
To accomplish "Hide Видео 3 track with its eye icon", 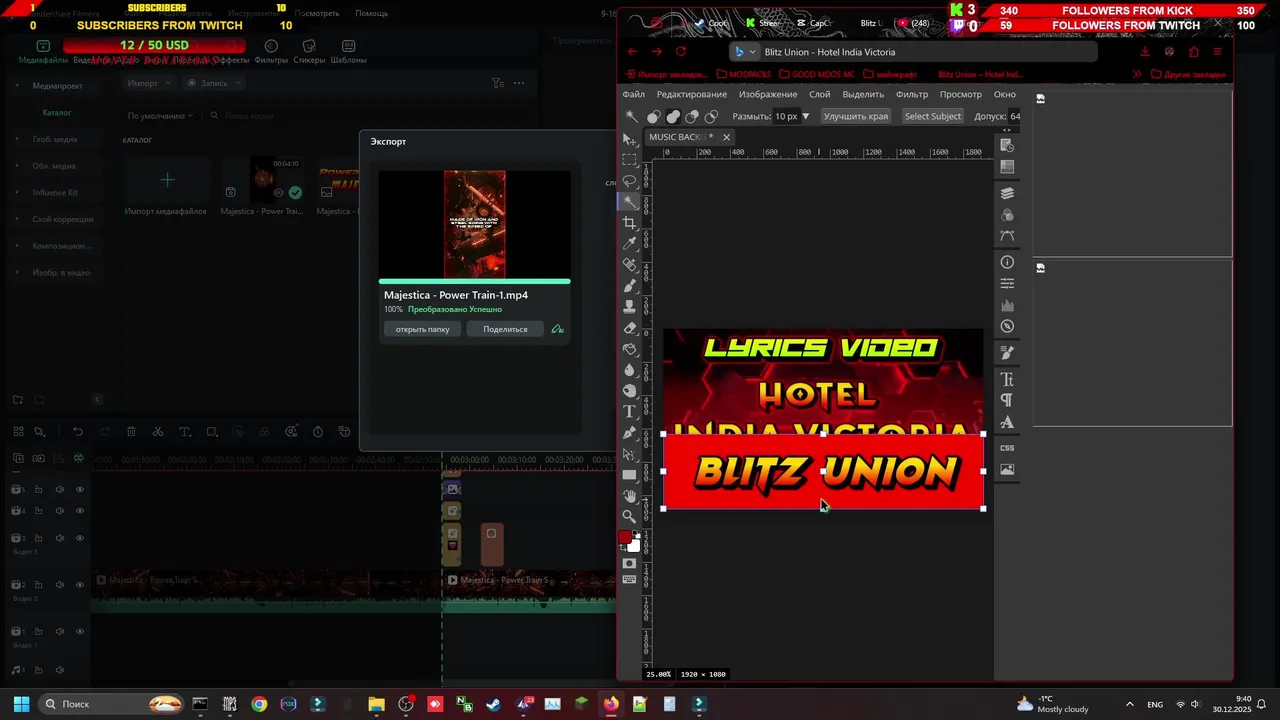I will pyautogui.click(x=80, y=538).
